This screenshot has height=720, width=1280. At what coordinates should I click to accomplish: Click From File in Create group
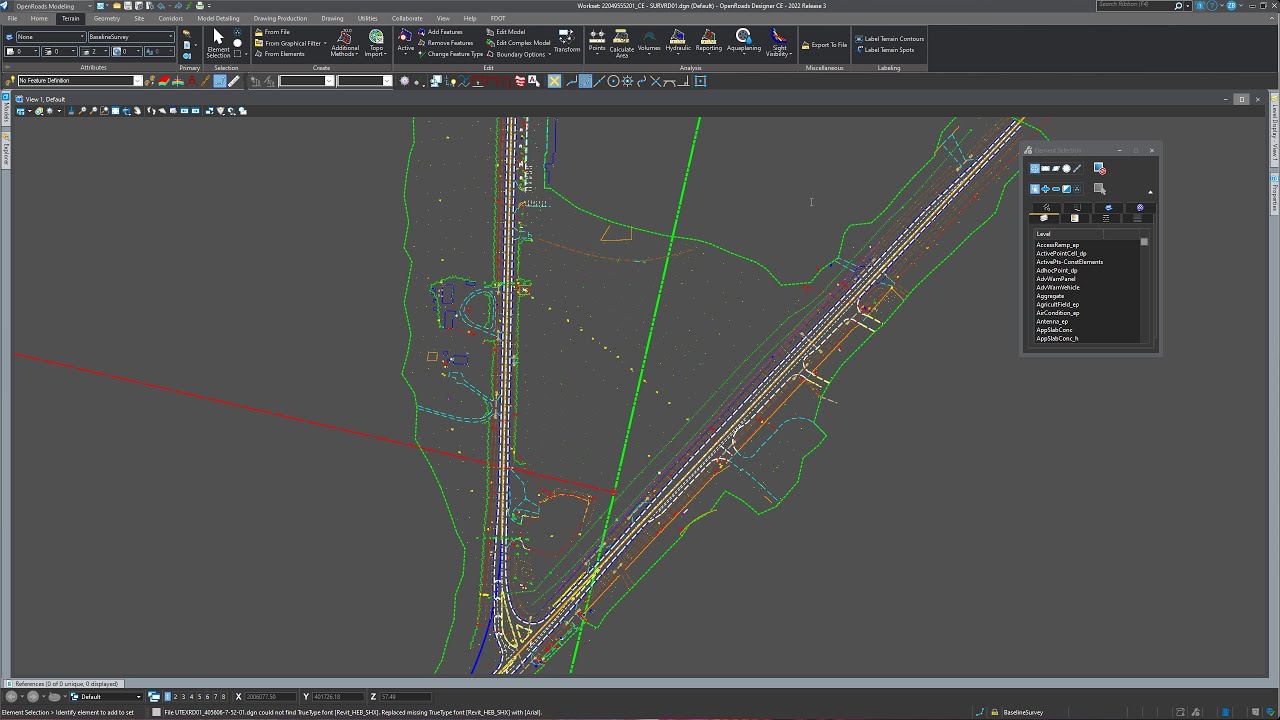272,32
